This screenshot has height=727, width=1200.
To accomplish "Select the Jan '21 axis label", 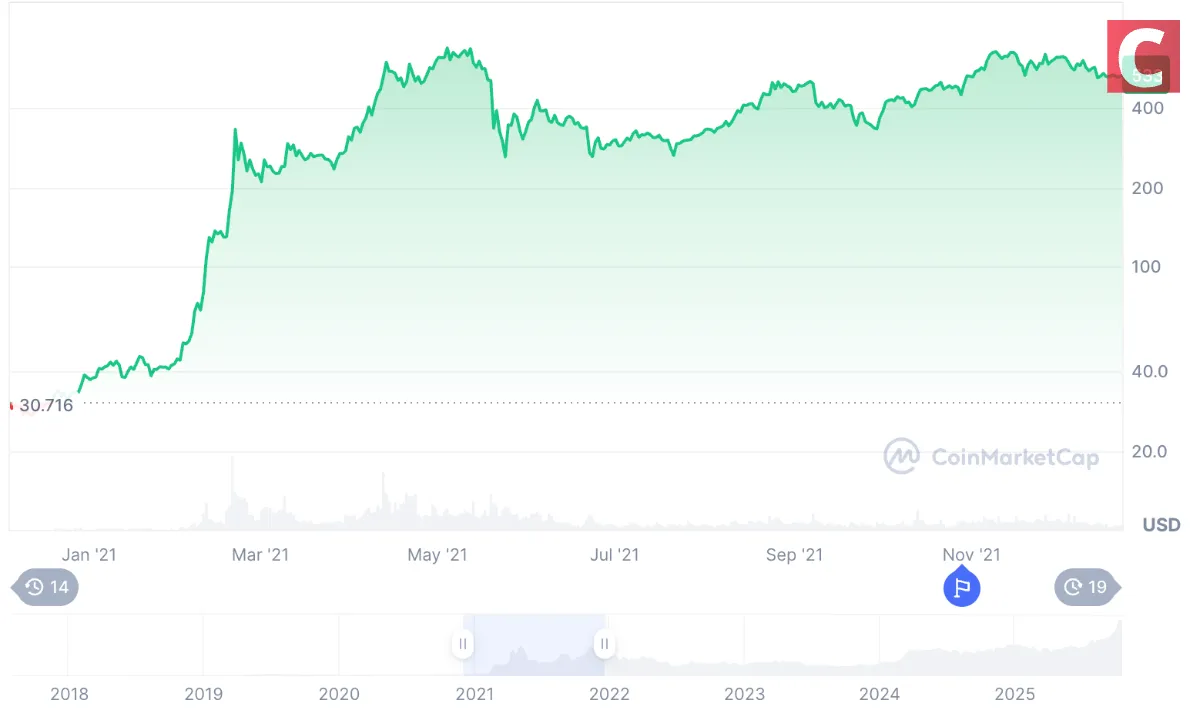I will (x=91, y=554).
